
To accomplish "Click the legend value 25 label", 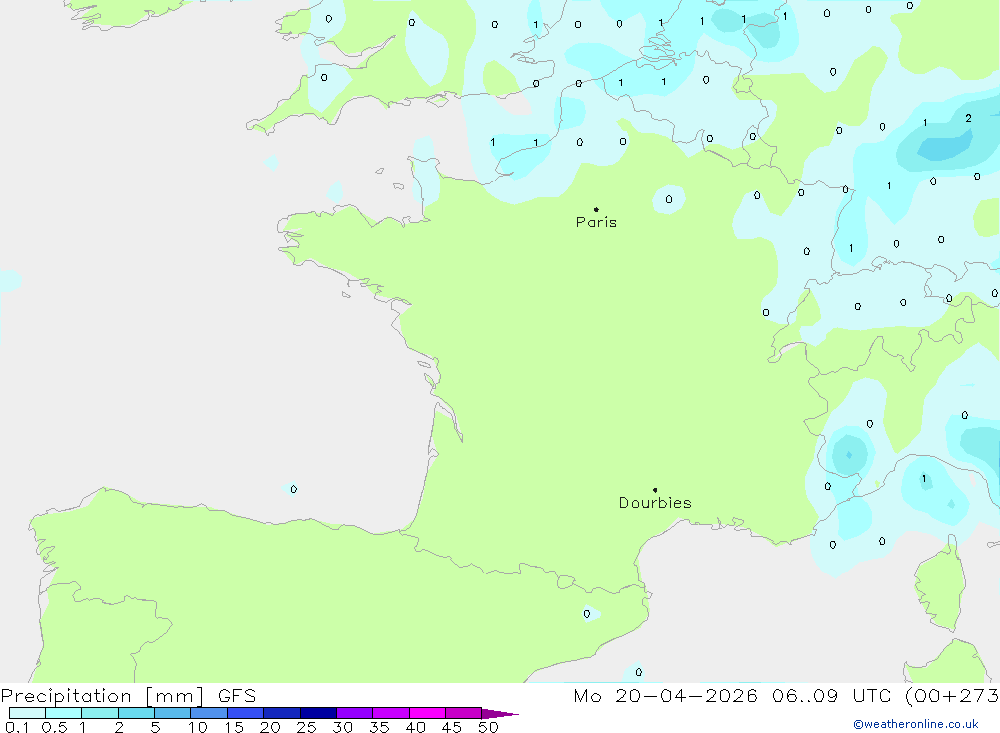I will pyautogui.click(x=306, y=727).
